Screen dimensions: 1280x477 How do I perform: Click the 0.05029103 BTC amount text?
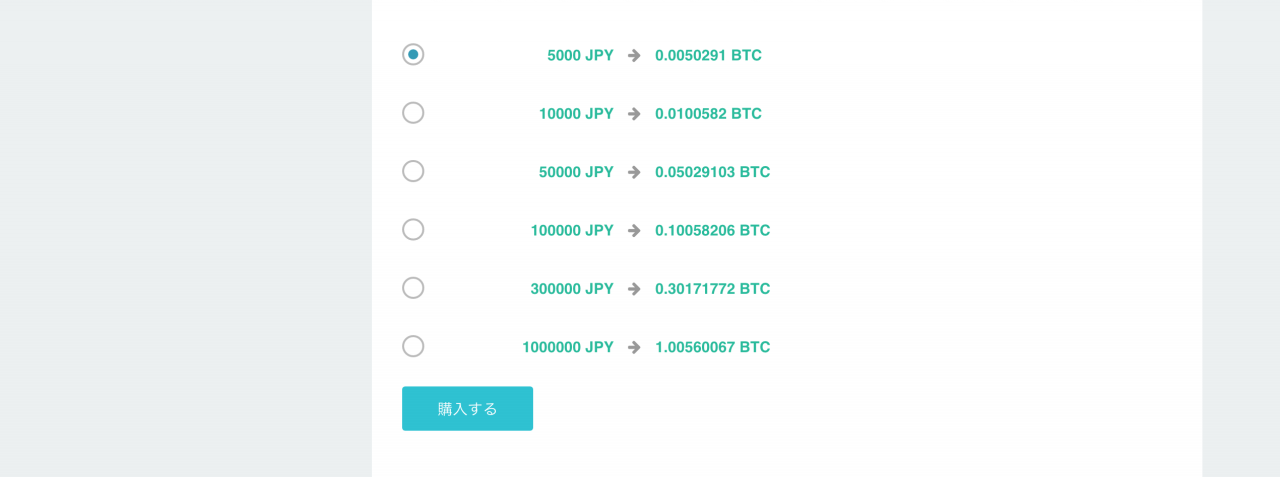pos(712,172)
